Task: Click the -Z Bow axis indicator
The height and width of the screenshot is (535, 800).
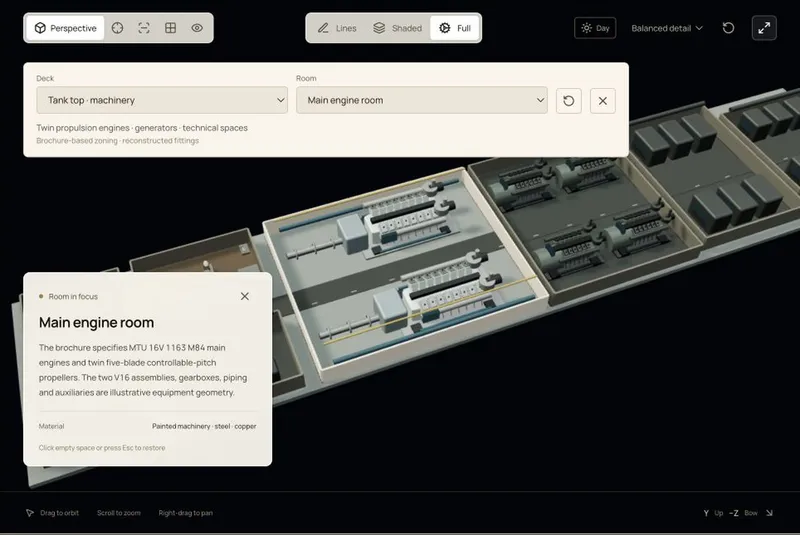Action: pos(743,513)
